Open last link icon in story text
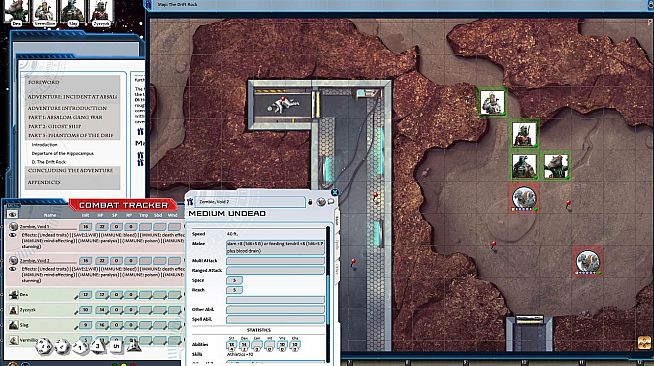The image size is (654, 366). (140, 162)
